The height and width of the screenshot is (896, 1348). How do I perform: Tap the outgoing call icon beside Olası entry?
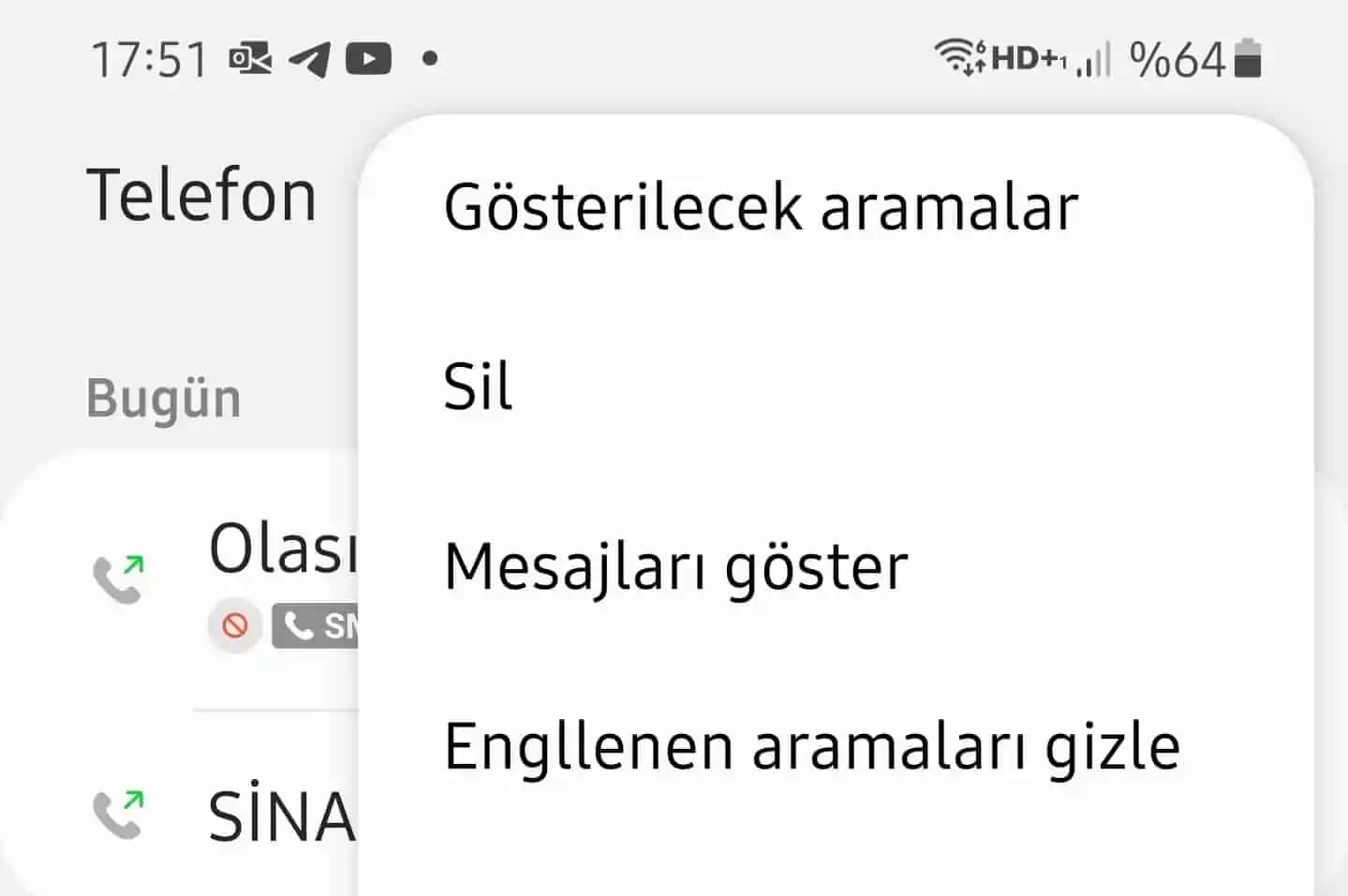(120, 573)
